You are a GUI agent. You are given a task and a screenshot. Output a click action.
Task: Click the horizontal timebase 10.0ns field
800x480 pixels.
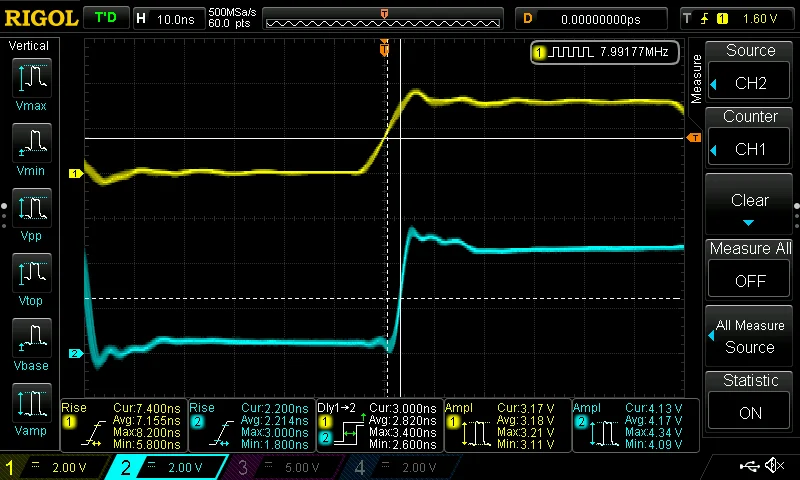point(168,19)
